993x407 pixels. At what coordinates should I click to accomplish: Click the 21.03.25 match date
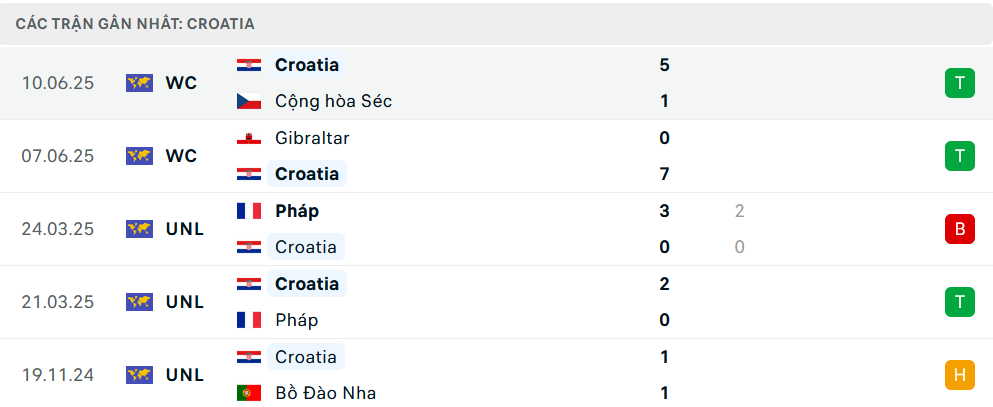coord(58,302)
